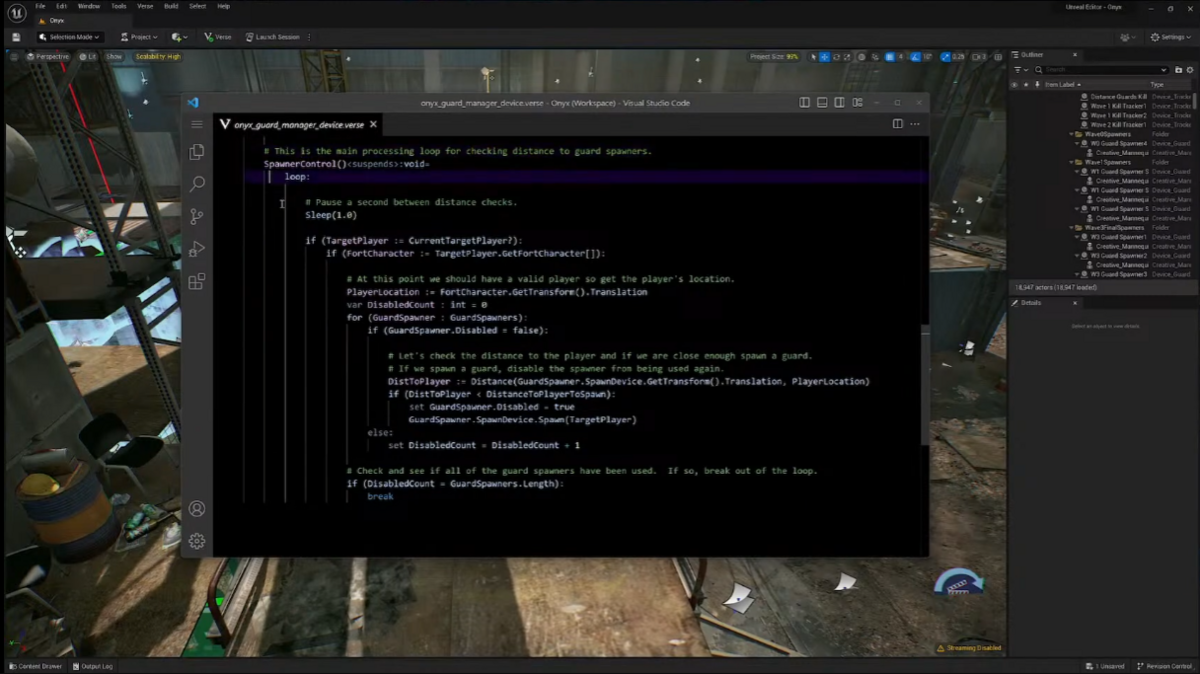
Task: Click the Outliner visibility eye column header
Action: 1014,84
